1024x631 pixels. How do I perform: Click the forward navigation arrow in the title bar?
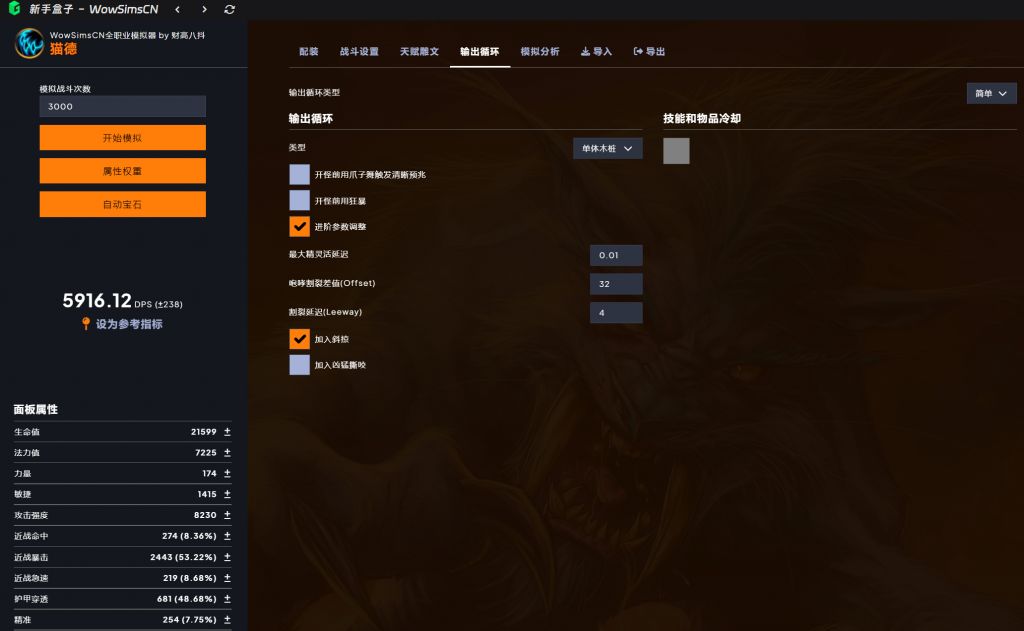(x=204, y=9)
